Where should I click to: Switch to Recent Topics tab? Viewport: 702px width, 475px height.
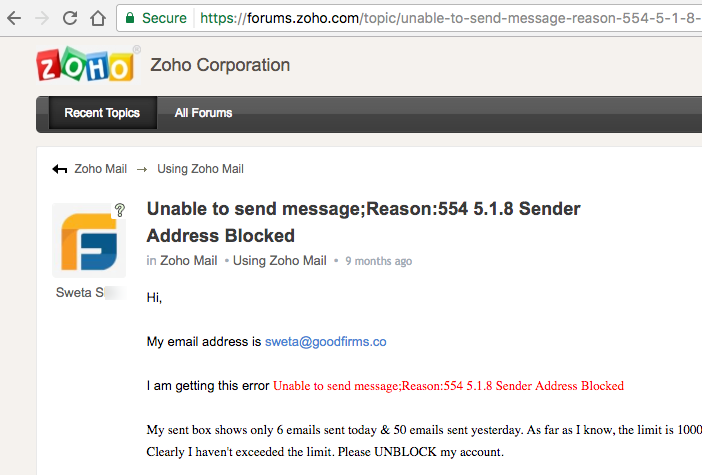[x=102, y=113]
